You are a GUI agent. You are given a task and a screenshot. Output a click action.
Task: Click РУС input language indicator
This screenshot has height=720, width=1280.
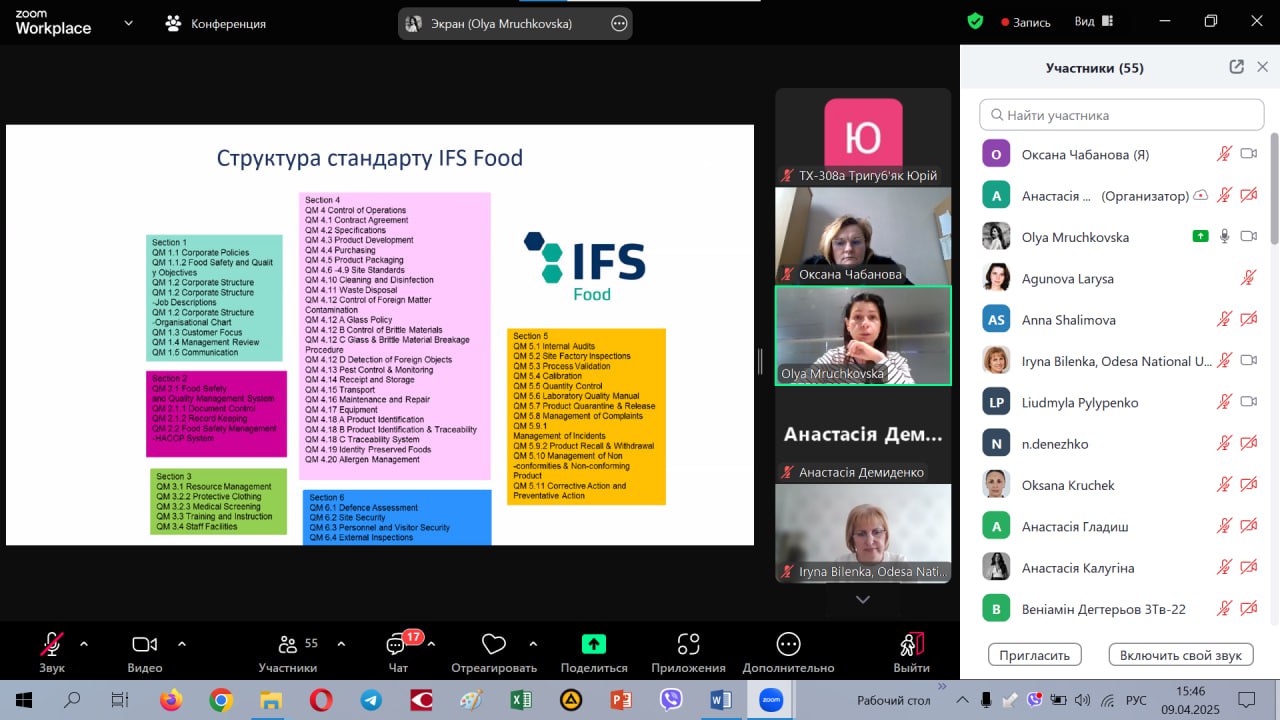[x=1137, y=700]
